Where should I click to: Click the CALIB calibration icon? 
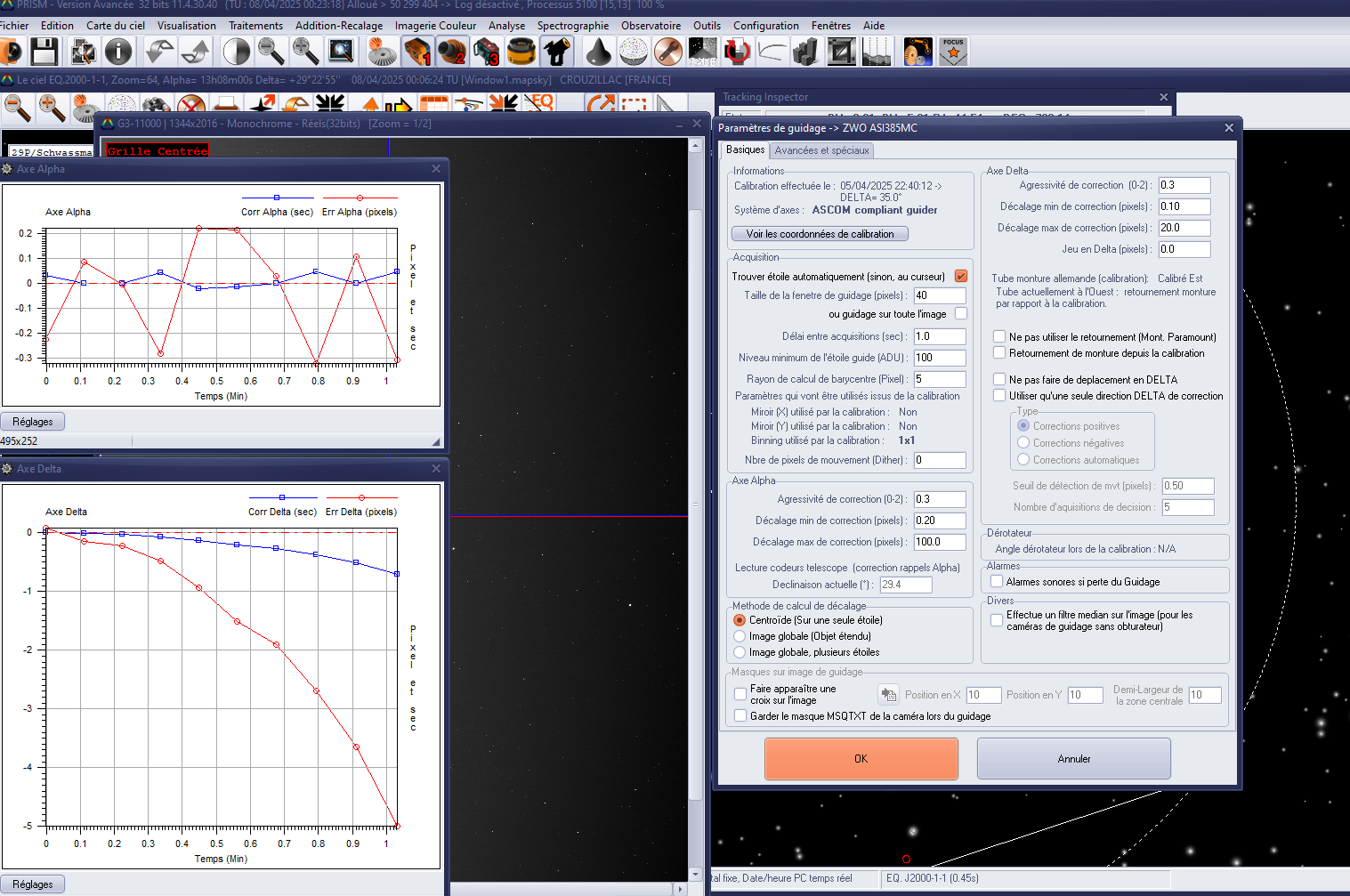click(x=702, y=52)
